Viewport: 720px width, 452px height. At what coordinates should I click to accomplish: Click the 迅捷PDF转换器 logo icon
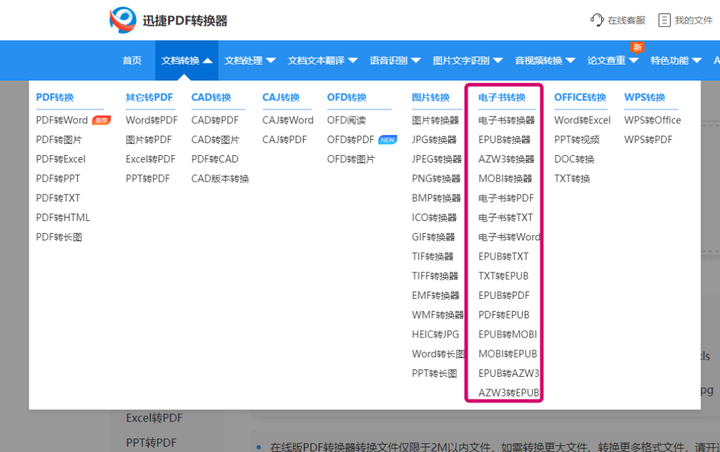(x=123, y=20)
